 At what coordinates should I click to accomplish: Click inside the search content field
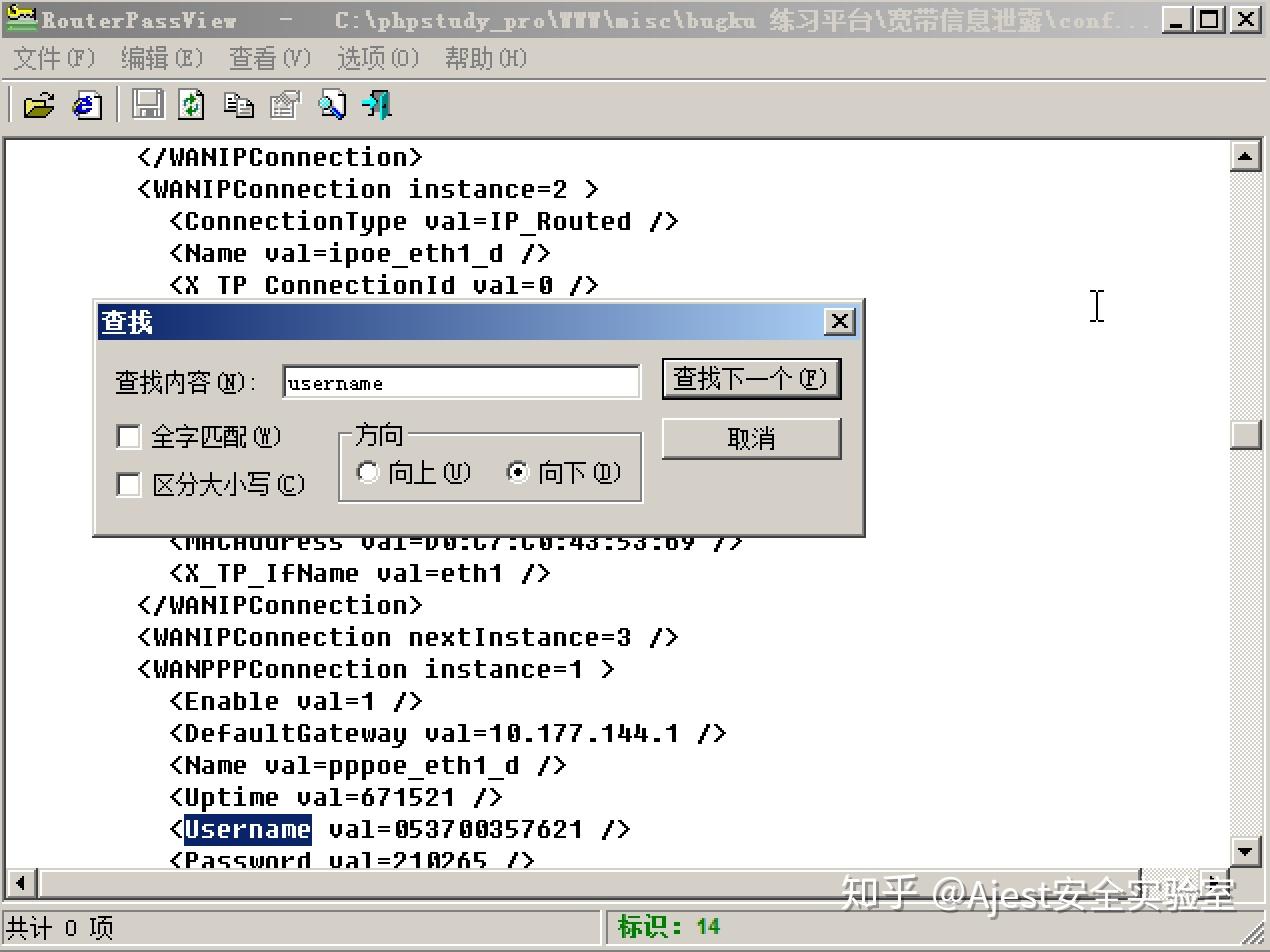click(x=460, y=381)
